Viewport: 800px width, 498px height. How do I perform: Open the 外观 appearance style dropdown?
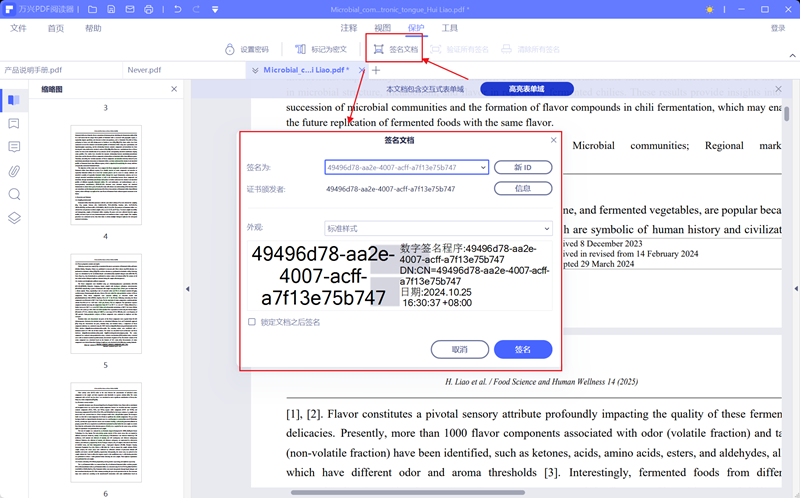coord(438,228)
